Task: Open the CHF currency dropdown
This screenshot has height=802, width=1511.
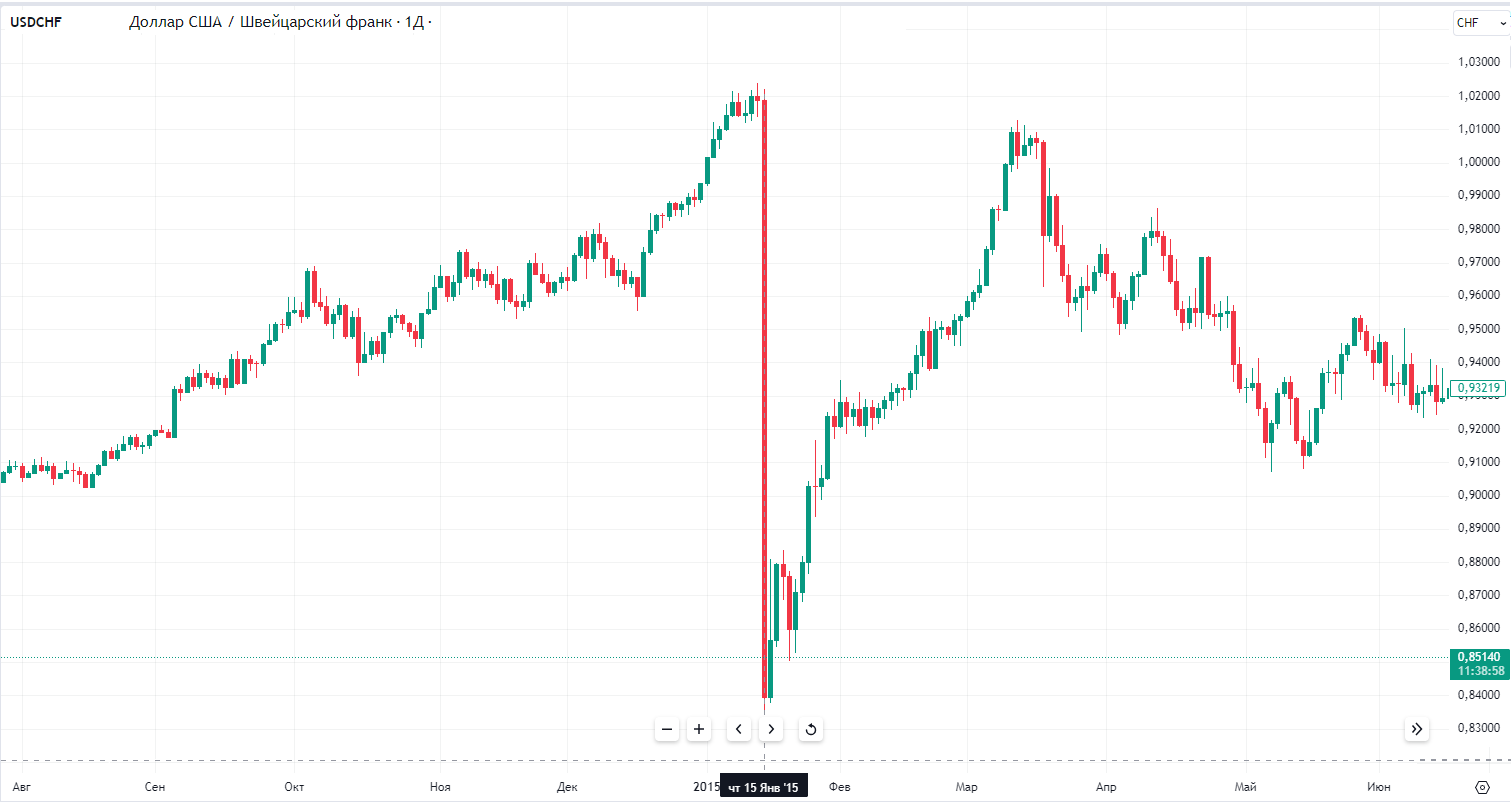Action: click(x=1480, y=23)
